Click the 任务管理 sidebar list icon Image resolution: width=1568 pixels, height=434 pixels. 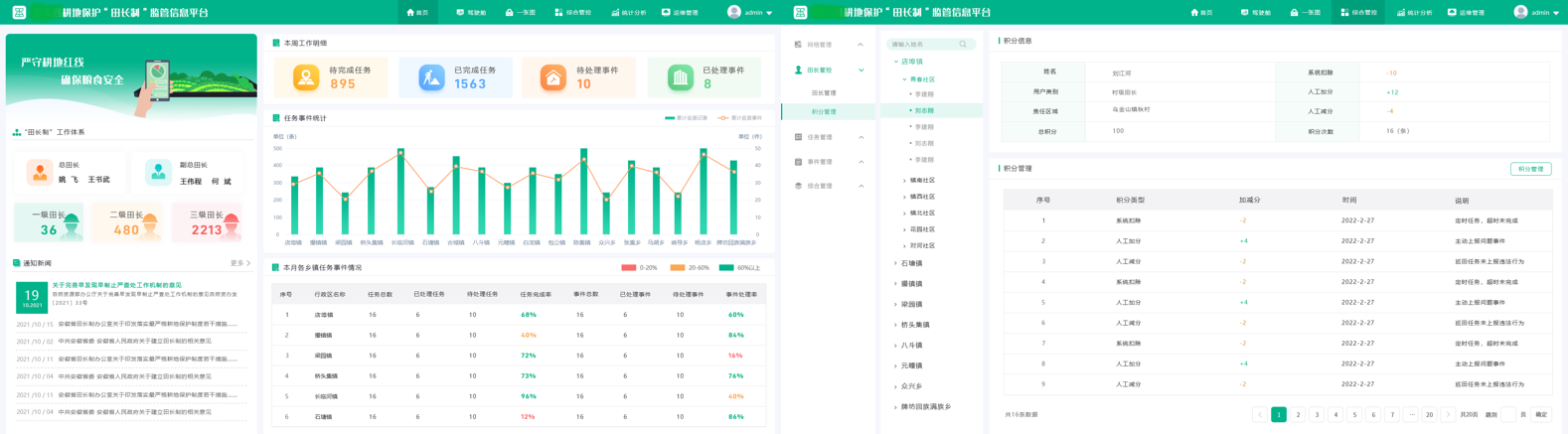pyautogui.click(x=798, y=137)
